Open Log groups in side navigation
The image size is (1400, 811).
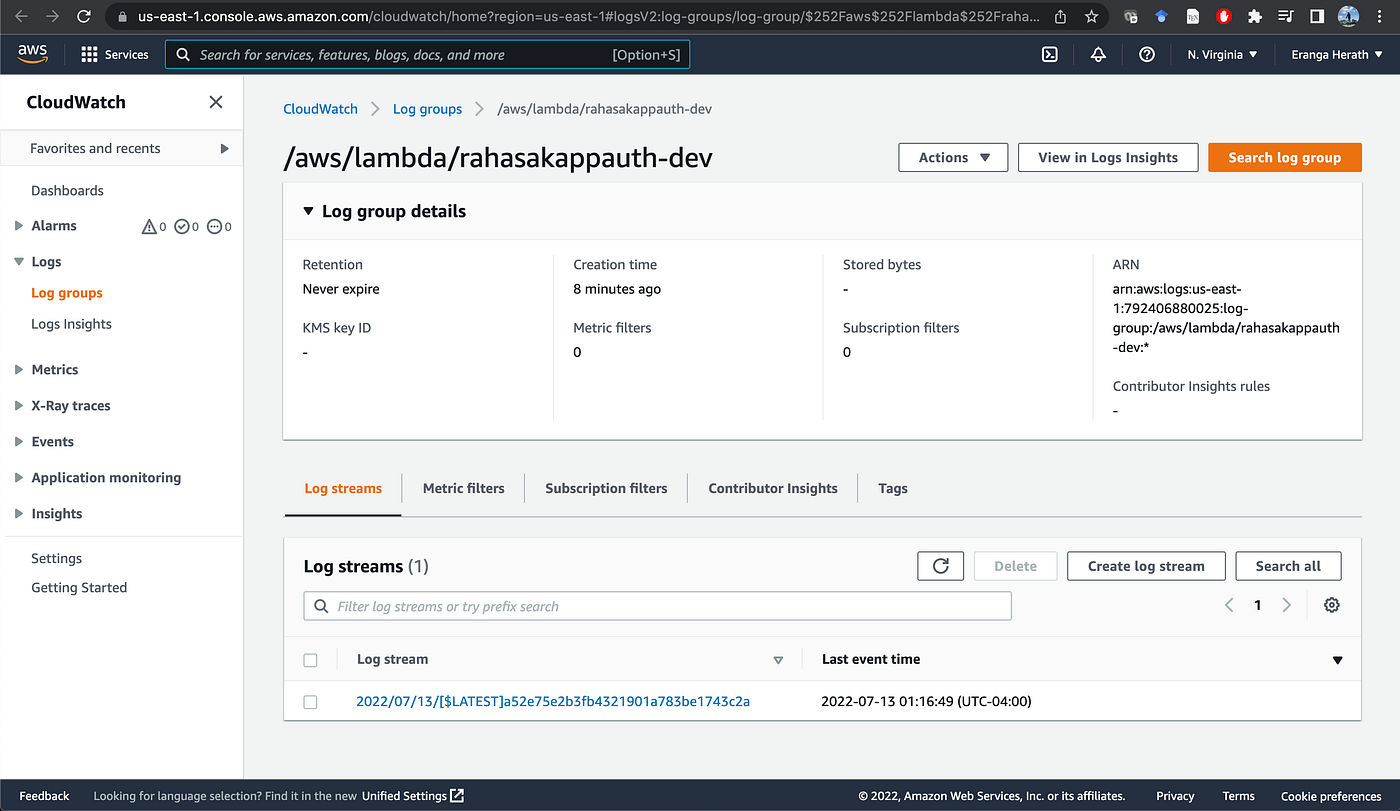[67, 293]
